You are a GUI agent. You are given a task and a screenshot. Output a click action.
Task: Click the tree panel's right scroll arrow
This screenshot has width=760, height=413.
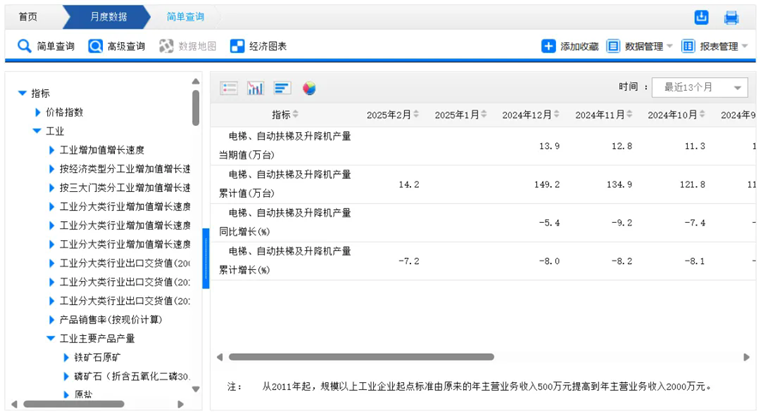tap(181, 404)
